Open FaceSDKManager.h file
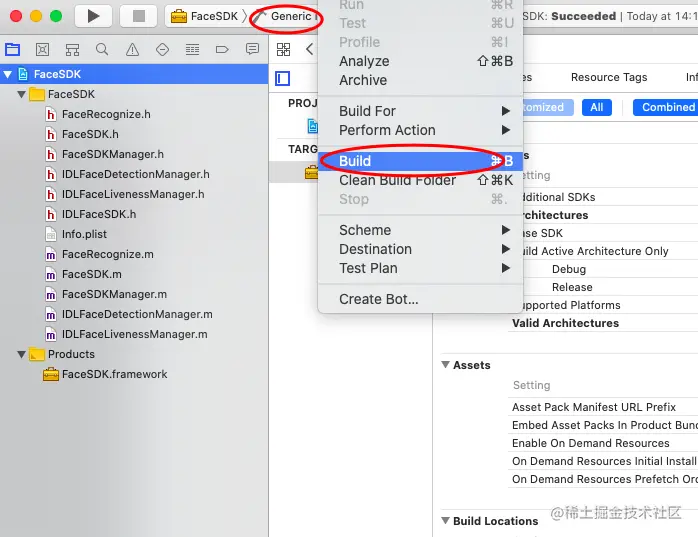 [x=113, y=155]
